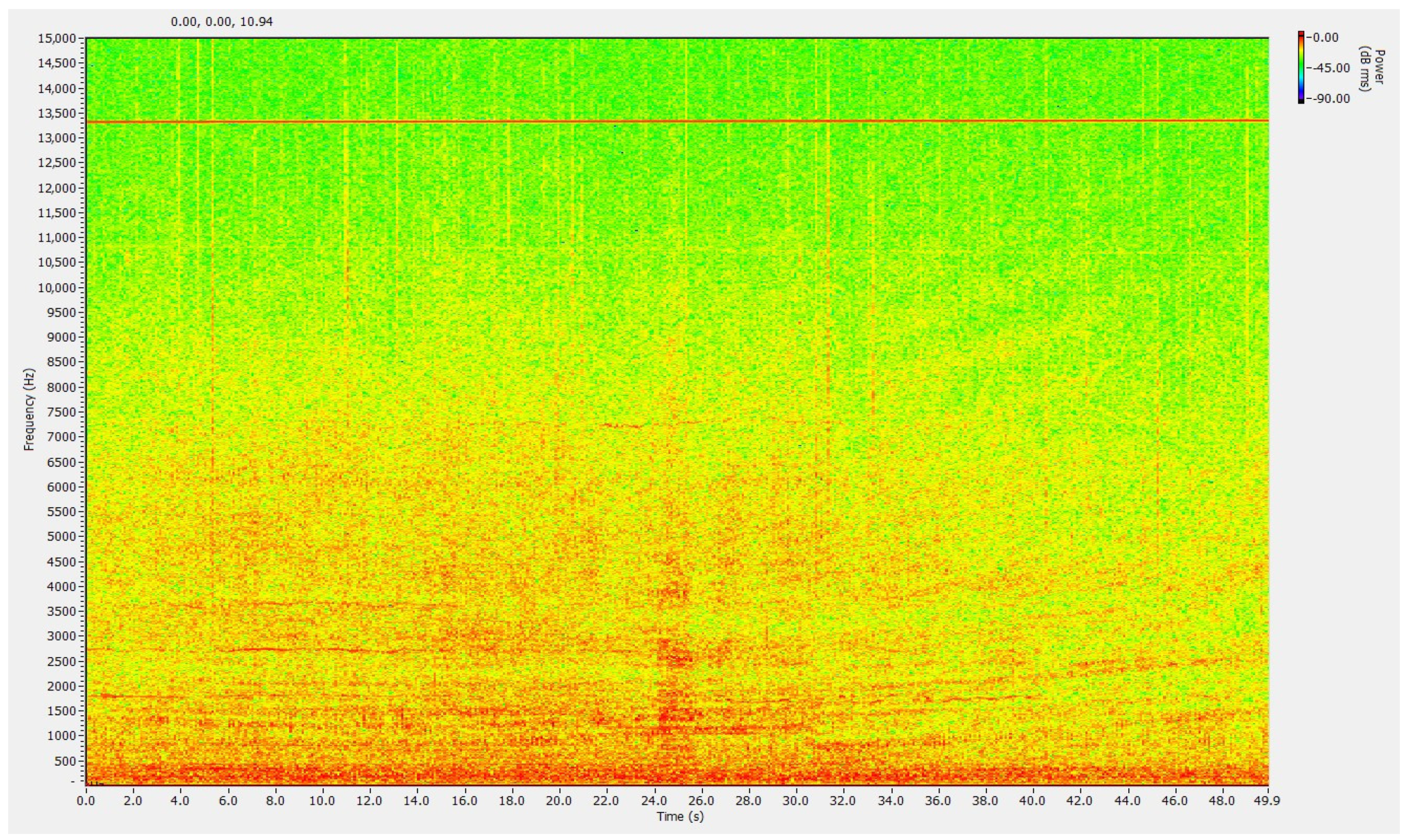This screenshot has width=1408, height=840.
Task: Click the 3000 frequency tick label
Action: tap(62, 636)
